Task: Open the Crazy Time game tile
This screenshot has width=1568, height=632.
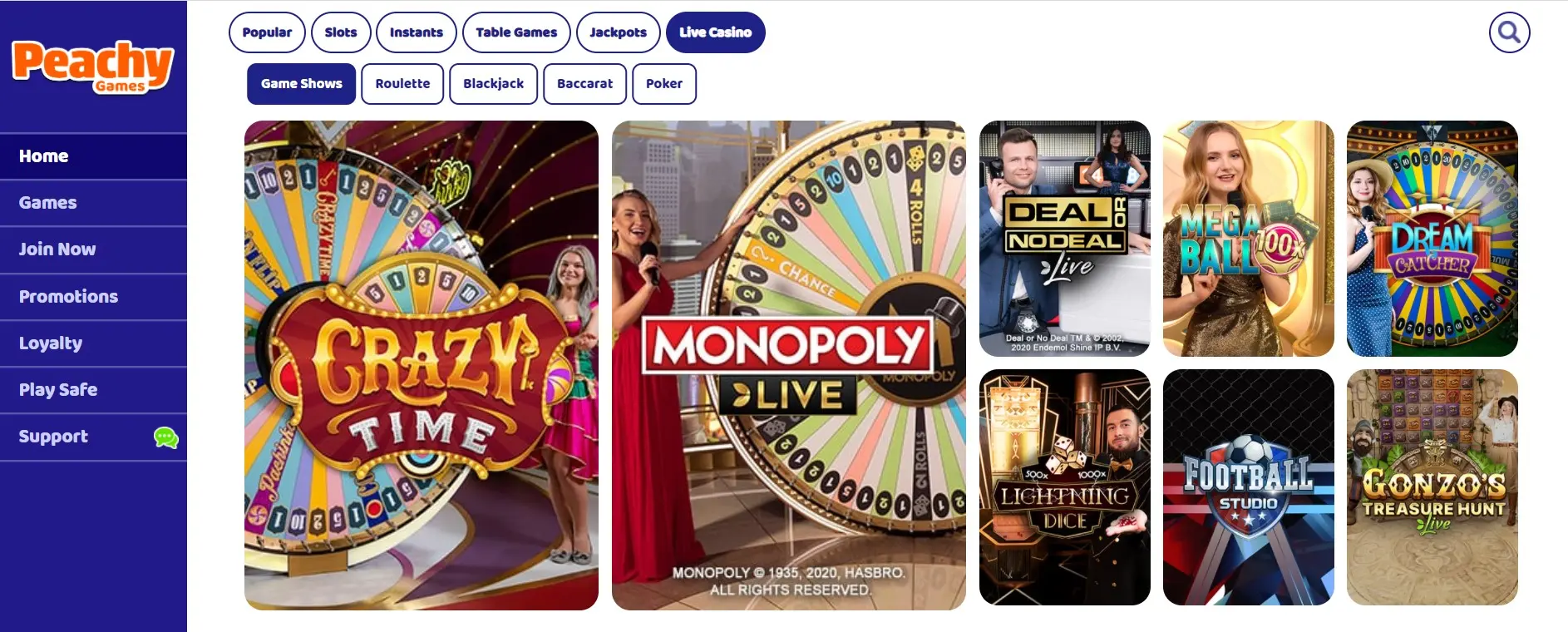Action: [x=422, y=365]
